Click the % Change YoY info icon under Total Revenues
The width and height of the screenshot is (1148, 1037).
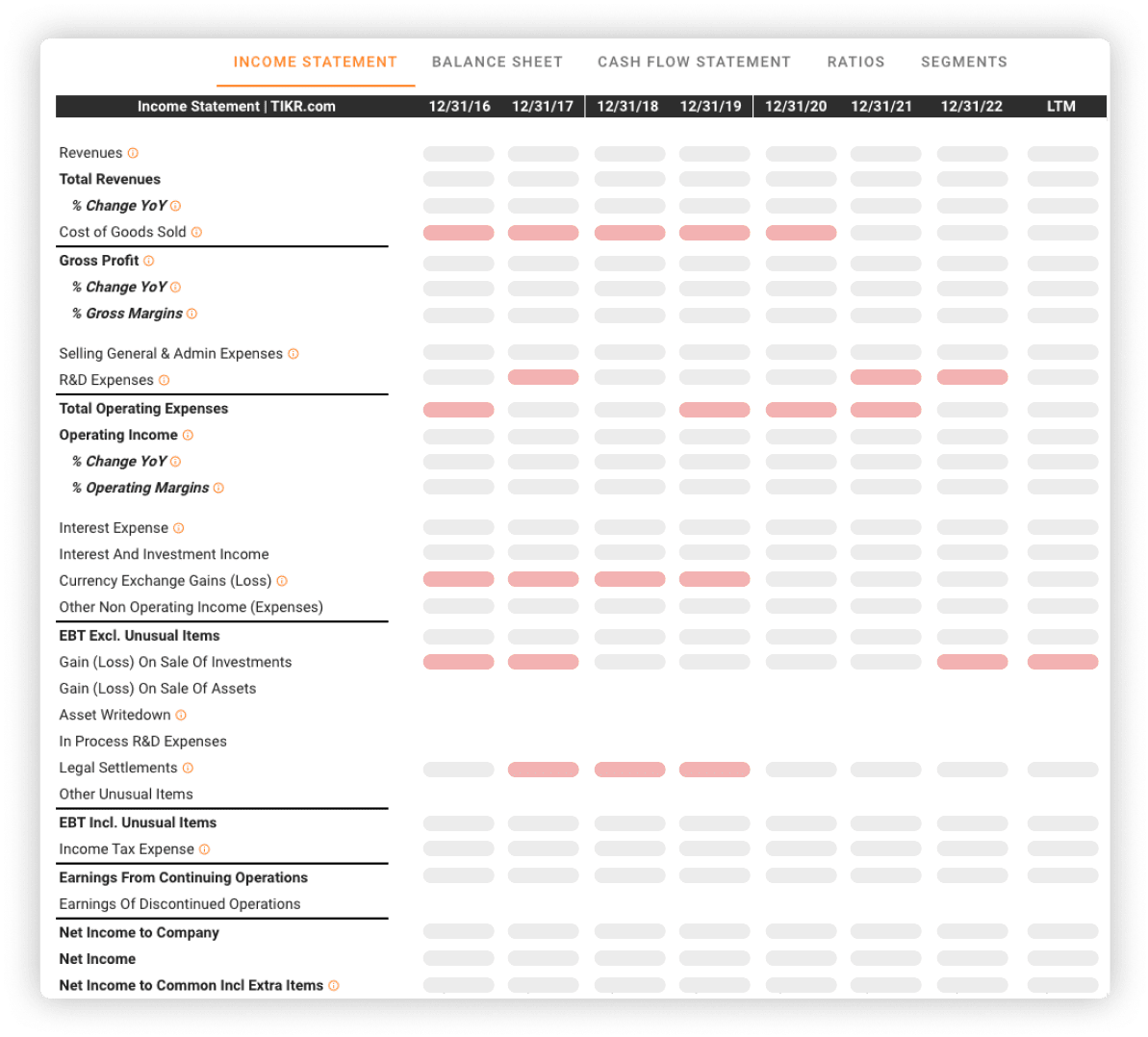[173, 205]
